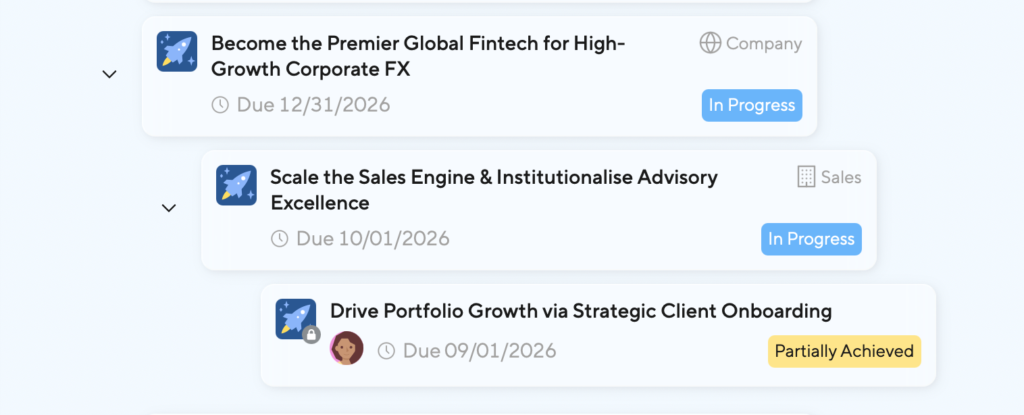Click the Partially Achieved status badge

(x=844, y=351)
